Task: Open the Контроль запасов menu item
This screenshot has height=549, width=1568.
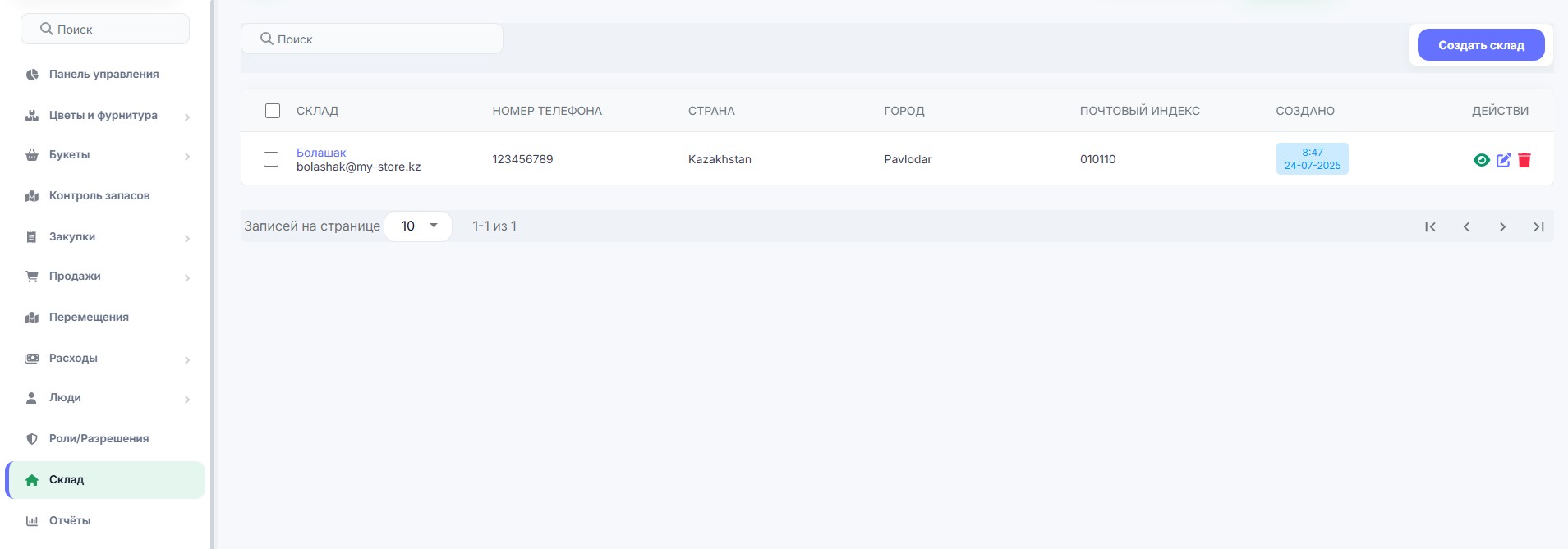Action: tap(99, 196)
